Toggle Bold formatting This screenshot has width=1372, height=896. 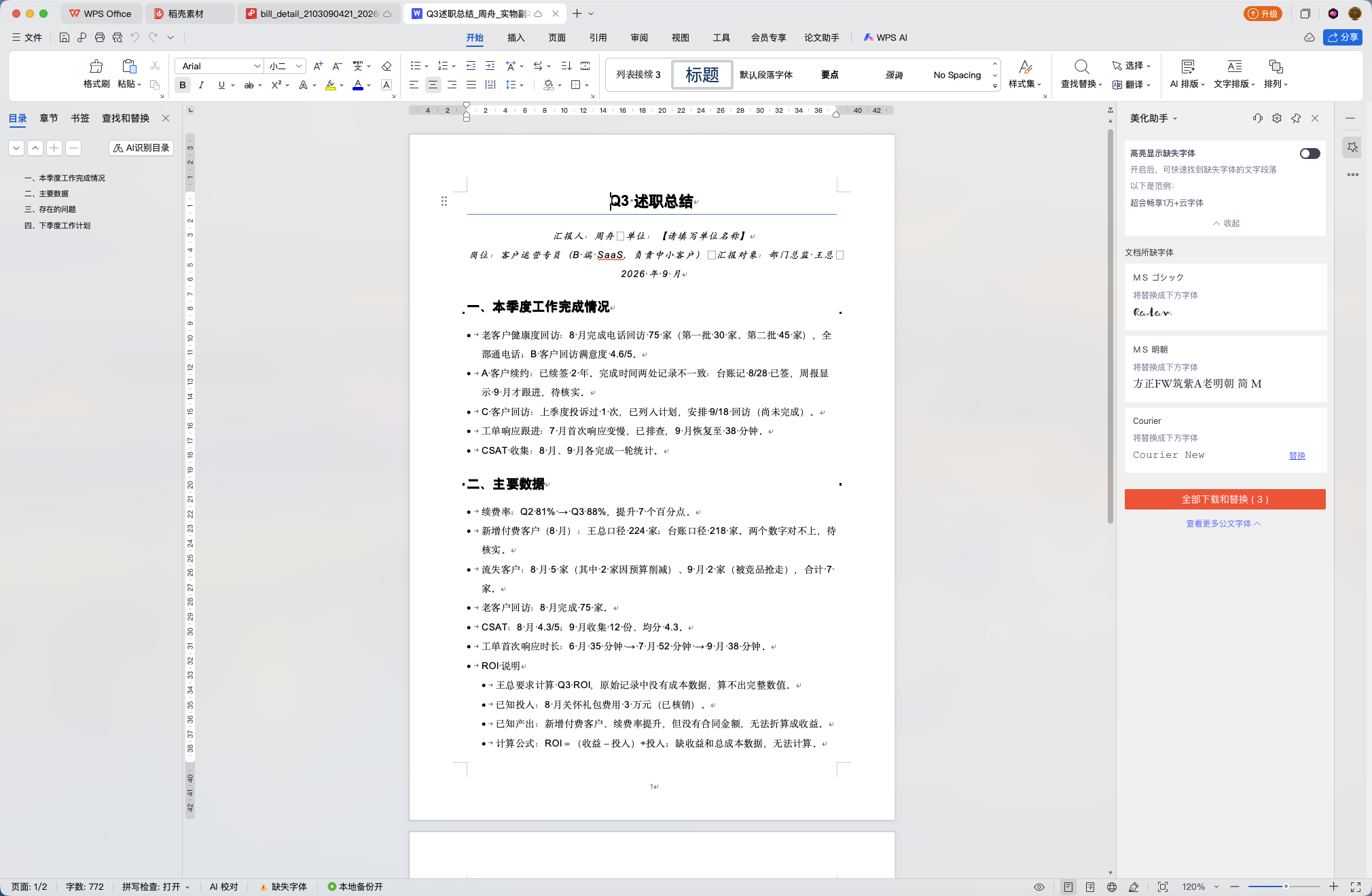(x=183, y=85)
